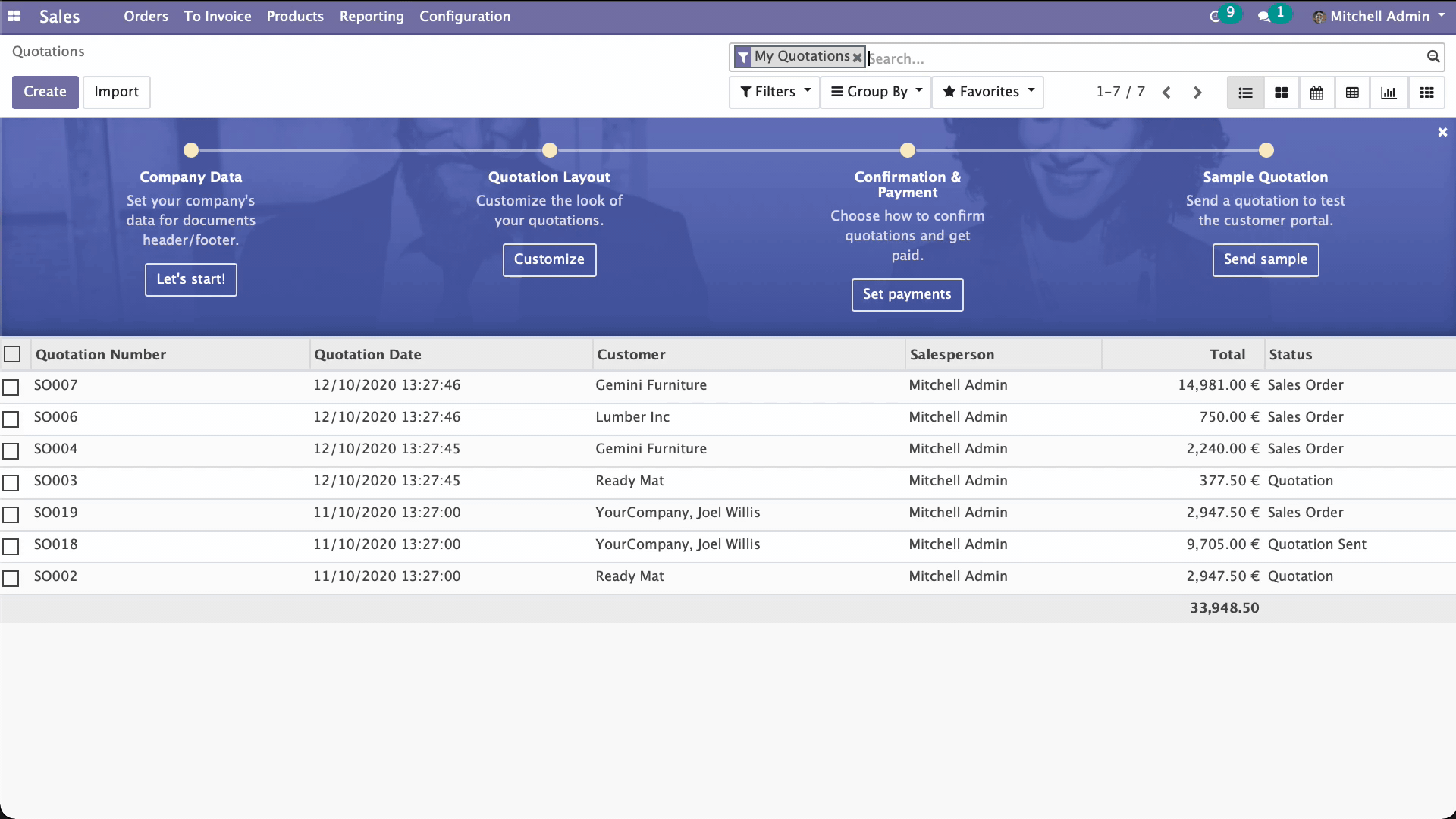Open activities clock notification icon
Image resolution: width=1456 pixels, height=819 pixels.
click(x=1216, y=16)
